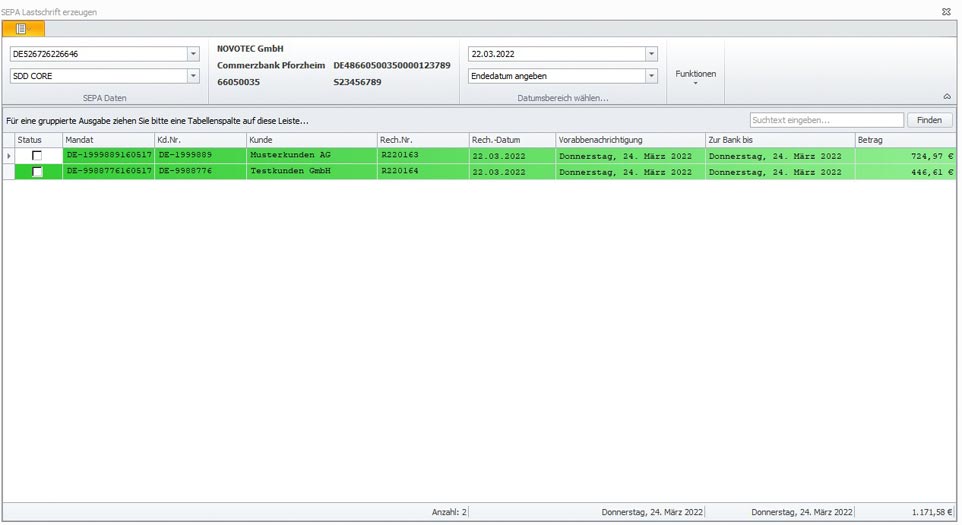The image size is (962, 525).
Task: Tick the Status checkbox for Musterkunden AG
Action: tap(37, 156)
